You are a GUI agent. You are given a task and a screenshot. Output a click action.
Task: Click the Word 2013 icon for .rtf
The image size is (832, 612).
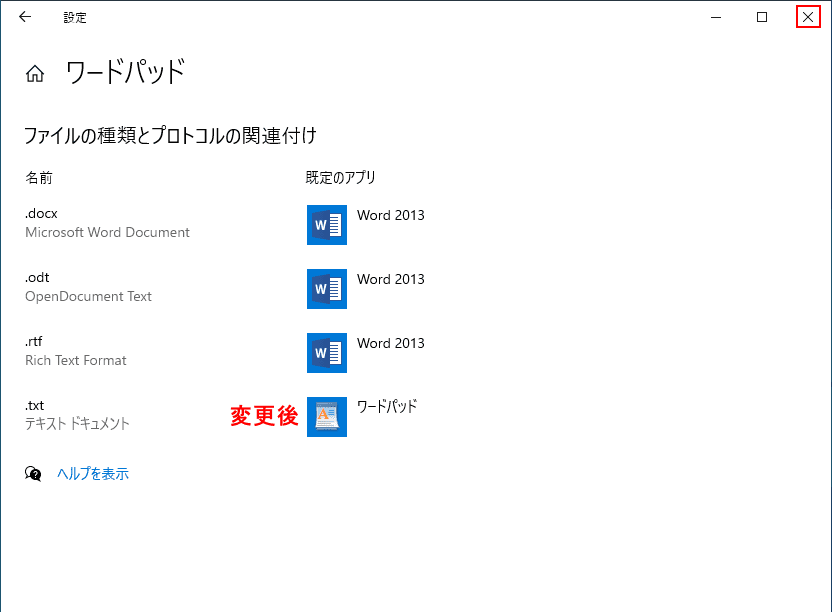coord(327,353)
